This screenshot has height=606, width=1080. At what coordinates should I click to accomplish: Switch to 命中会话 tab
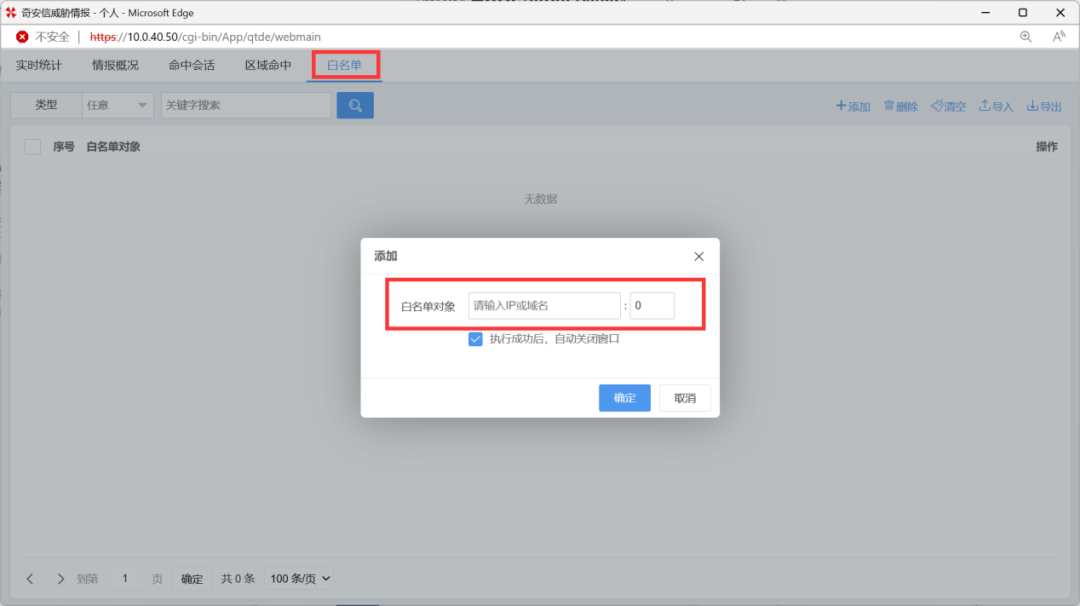[191, 65]
